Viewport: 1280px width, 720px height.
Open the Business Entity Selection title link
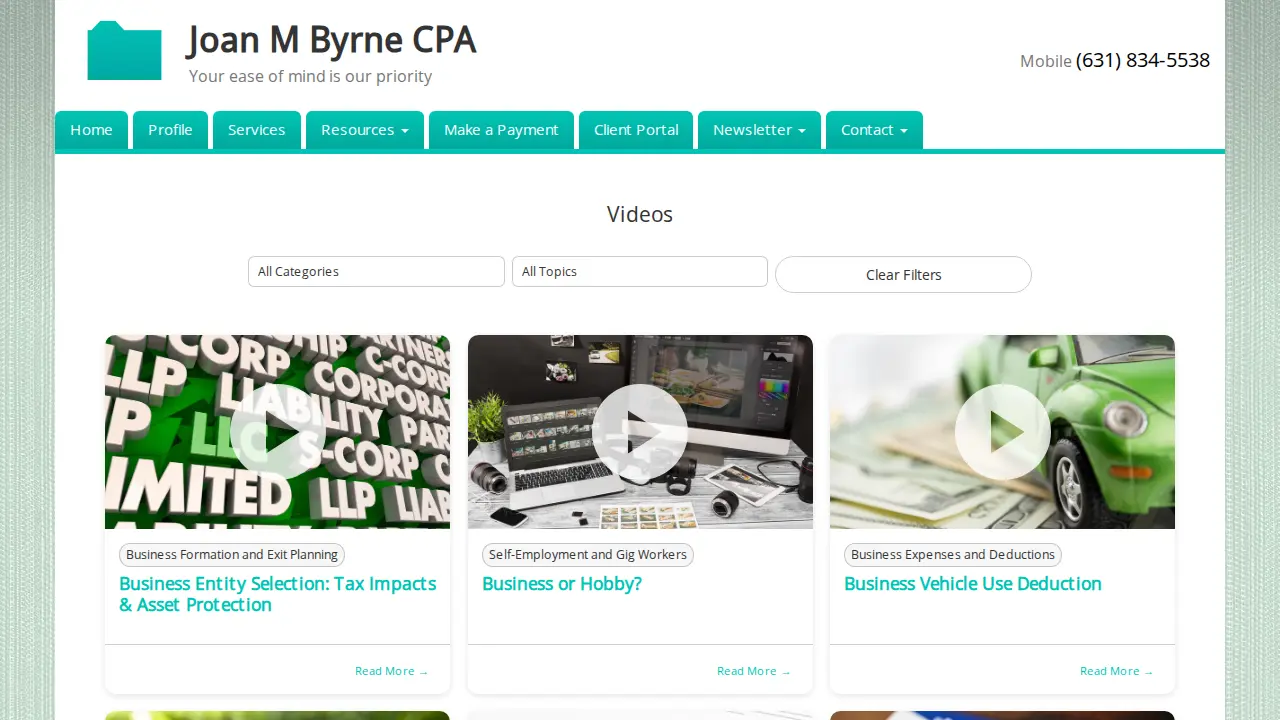[278, 594]
